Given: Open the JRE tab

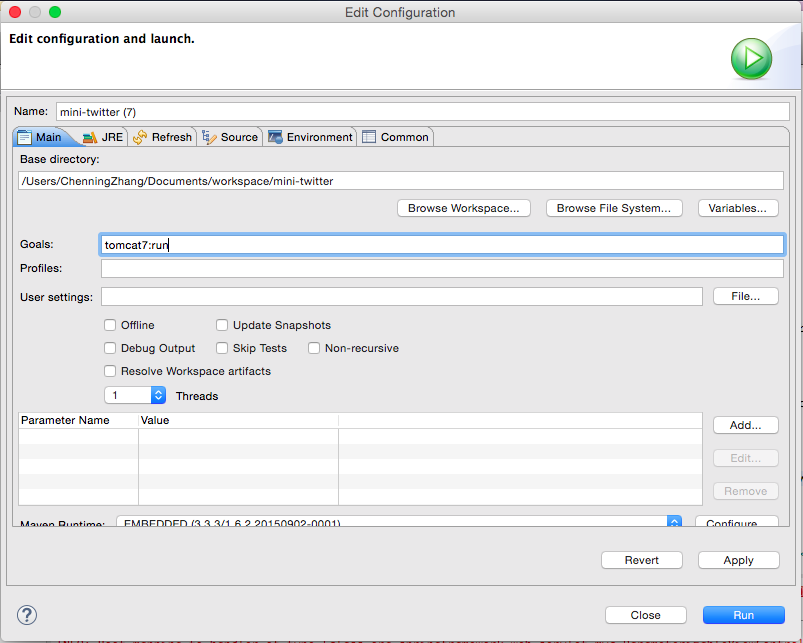Looking at the screenshot, I should point(104,137).
